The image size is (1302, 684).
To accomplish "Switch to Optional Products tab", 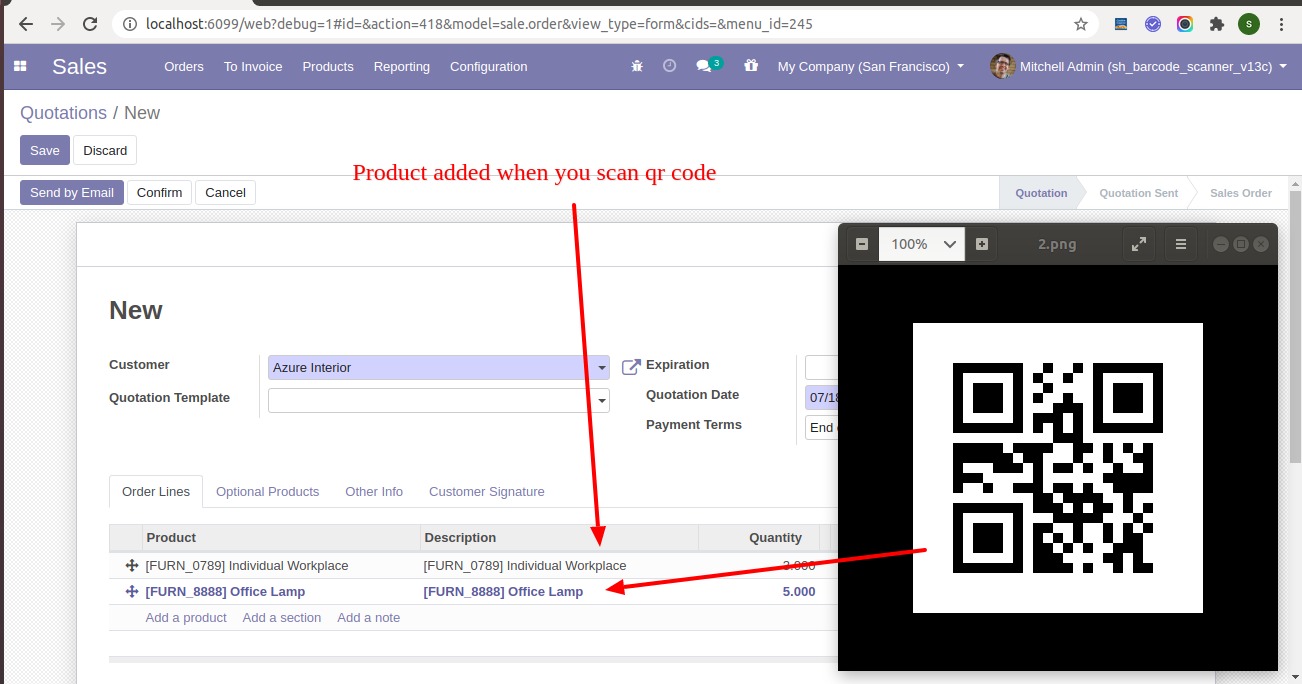I will coord(268,491).
